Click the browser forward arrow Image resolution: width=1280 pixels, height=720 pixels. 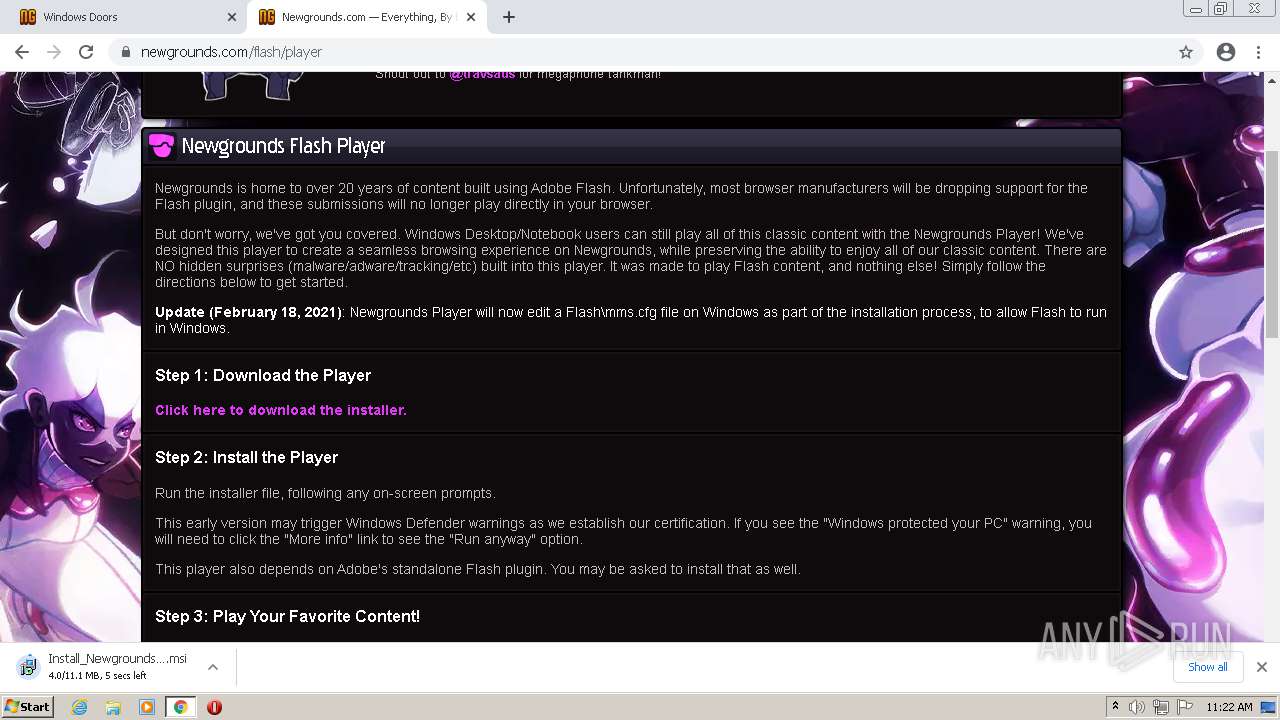pos(54,52)
